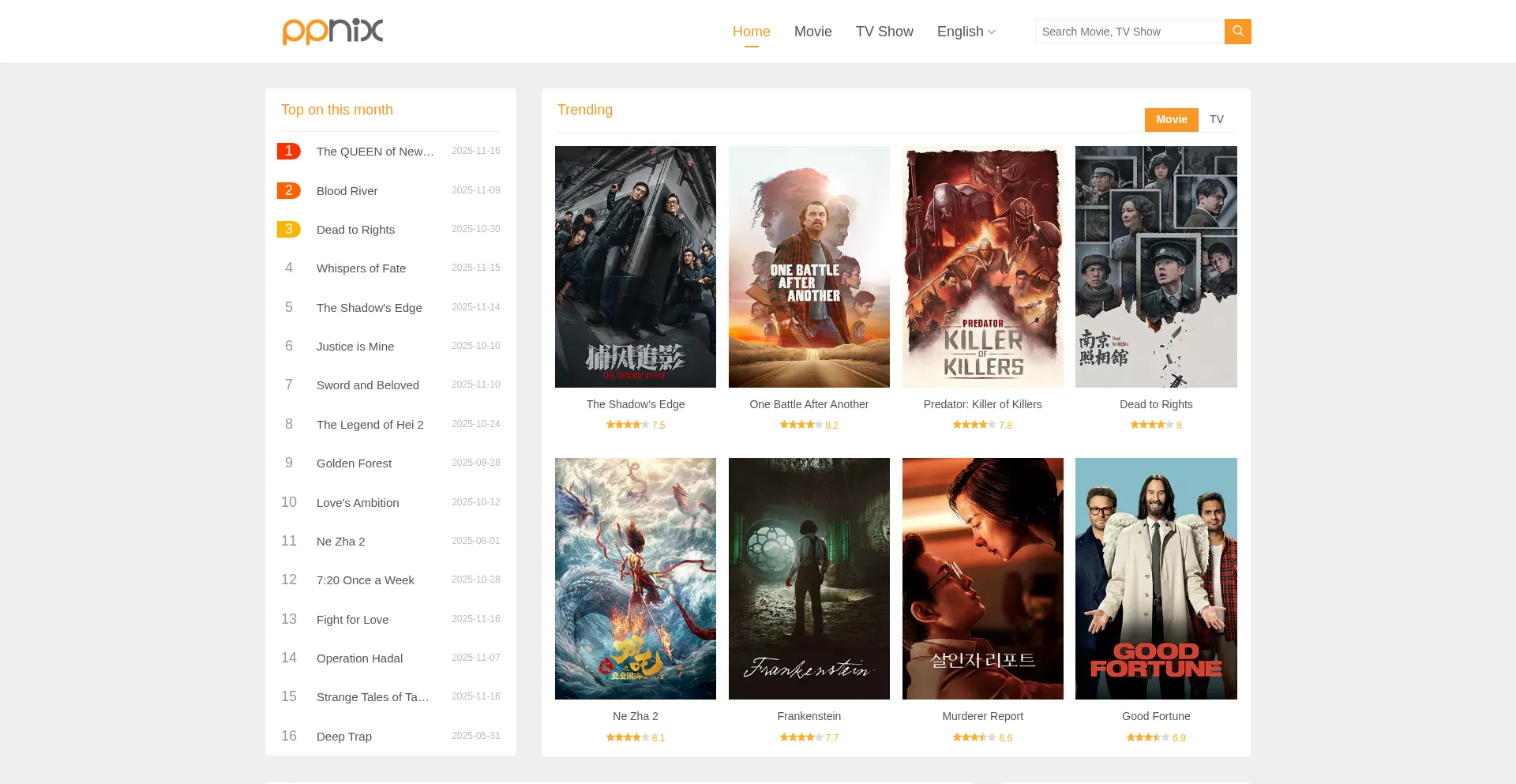
Task: Select the Home navigation tab
Action: click(x=751, y=32)
